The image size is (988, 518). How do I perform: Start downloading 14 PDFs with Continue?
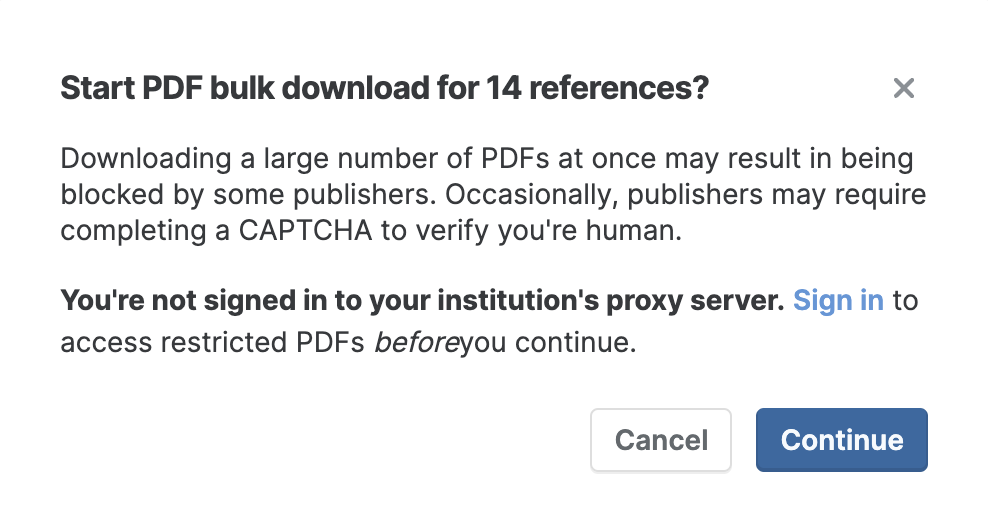(x=842, y=440)
